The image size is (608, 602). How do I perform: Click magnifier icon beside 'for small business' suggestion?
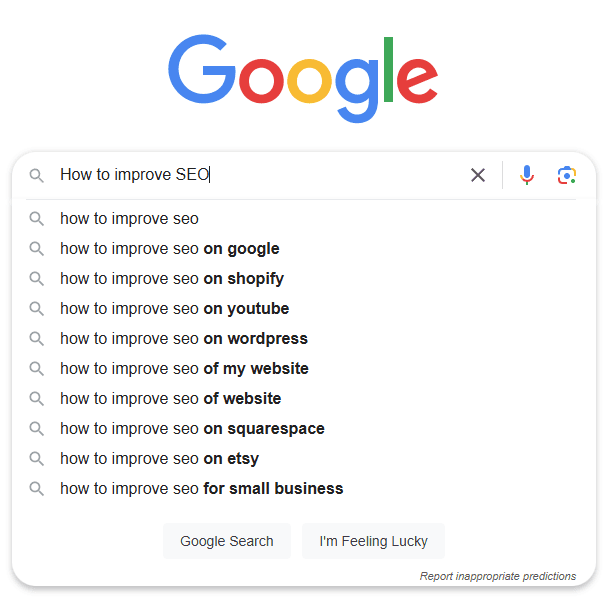37,489
